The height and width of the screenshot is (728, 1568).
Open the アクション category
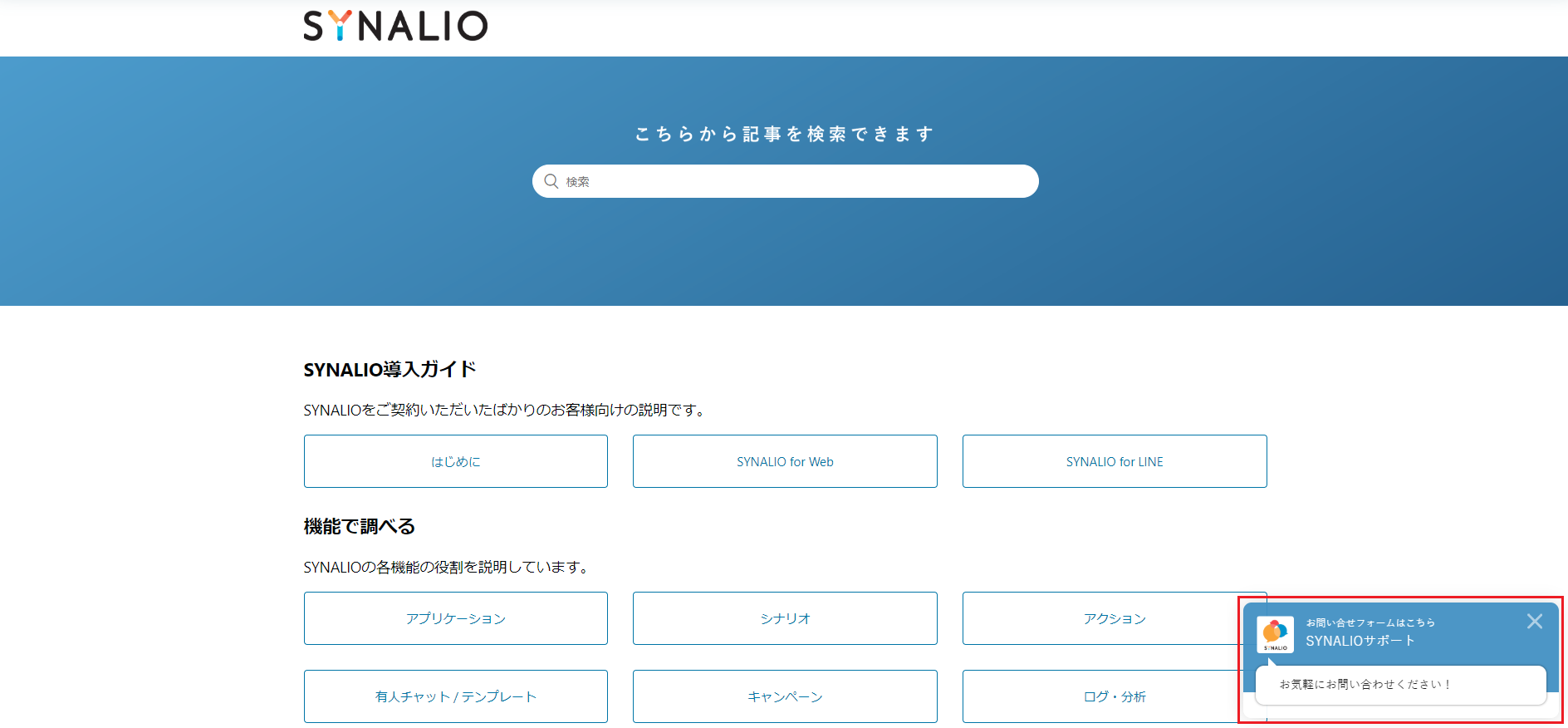1115,618
